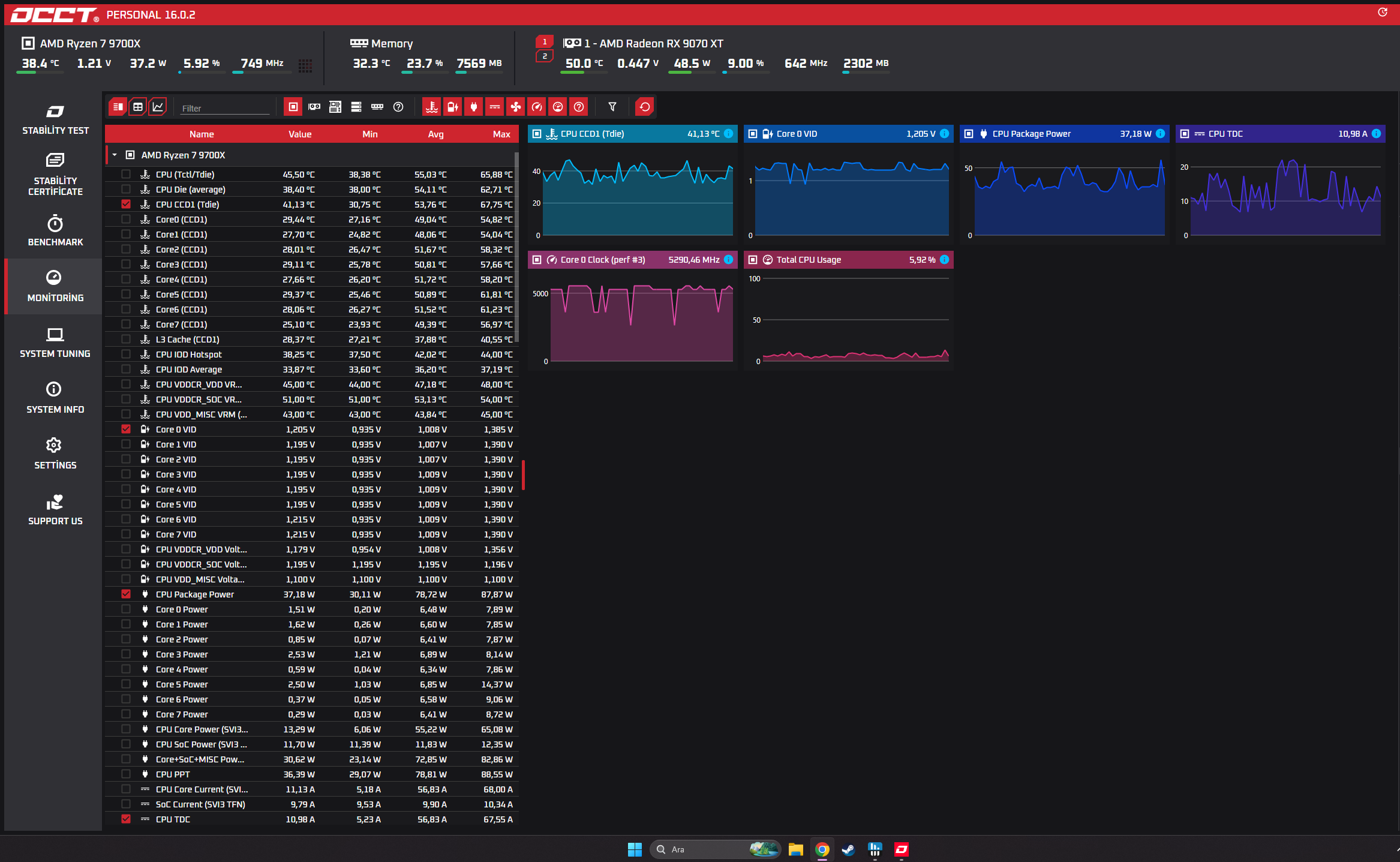1400x862 pixels.
Task: Sort table by Max column header
Action: [501, 134]
